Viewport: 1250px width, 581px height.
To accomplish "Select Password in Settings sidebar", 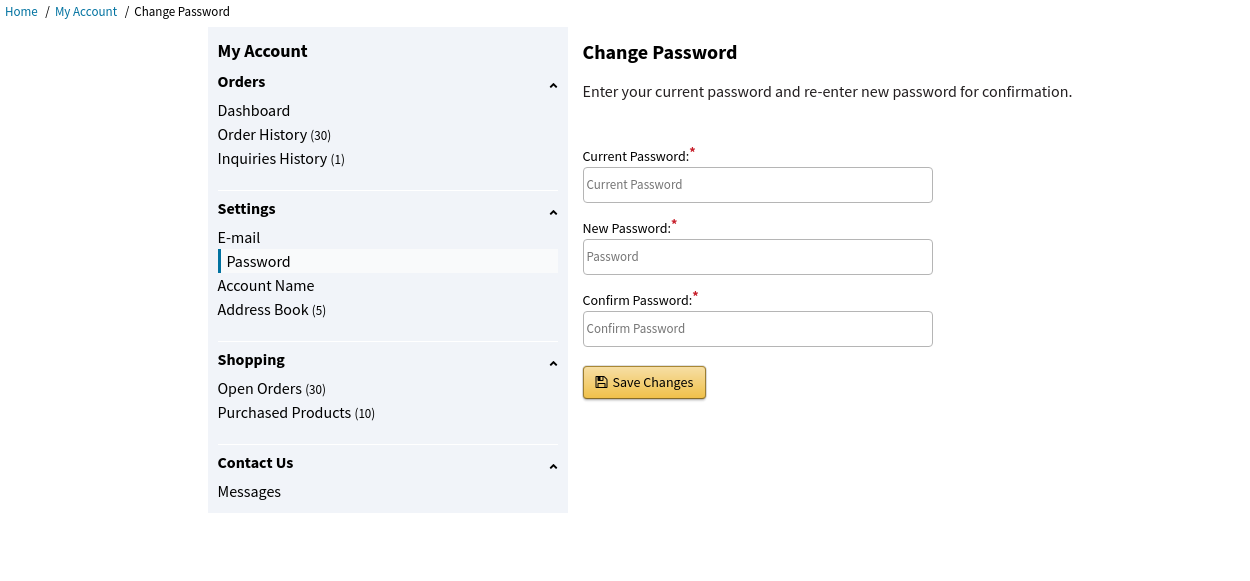I will click(258, 262).
